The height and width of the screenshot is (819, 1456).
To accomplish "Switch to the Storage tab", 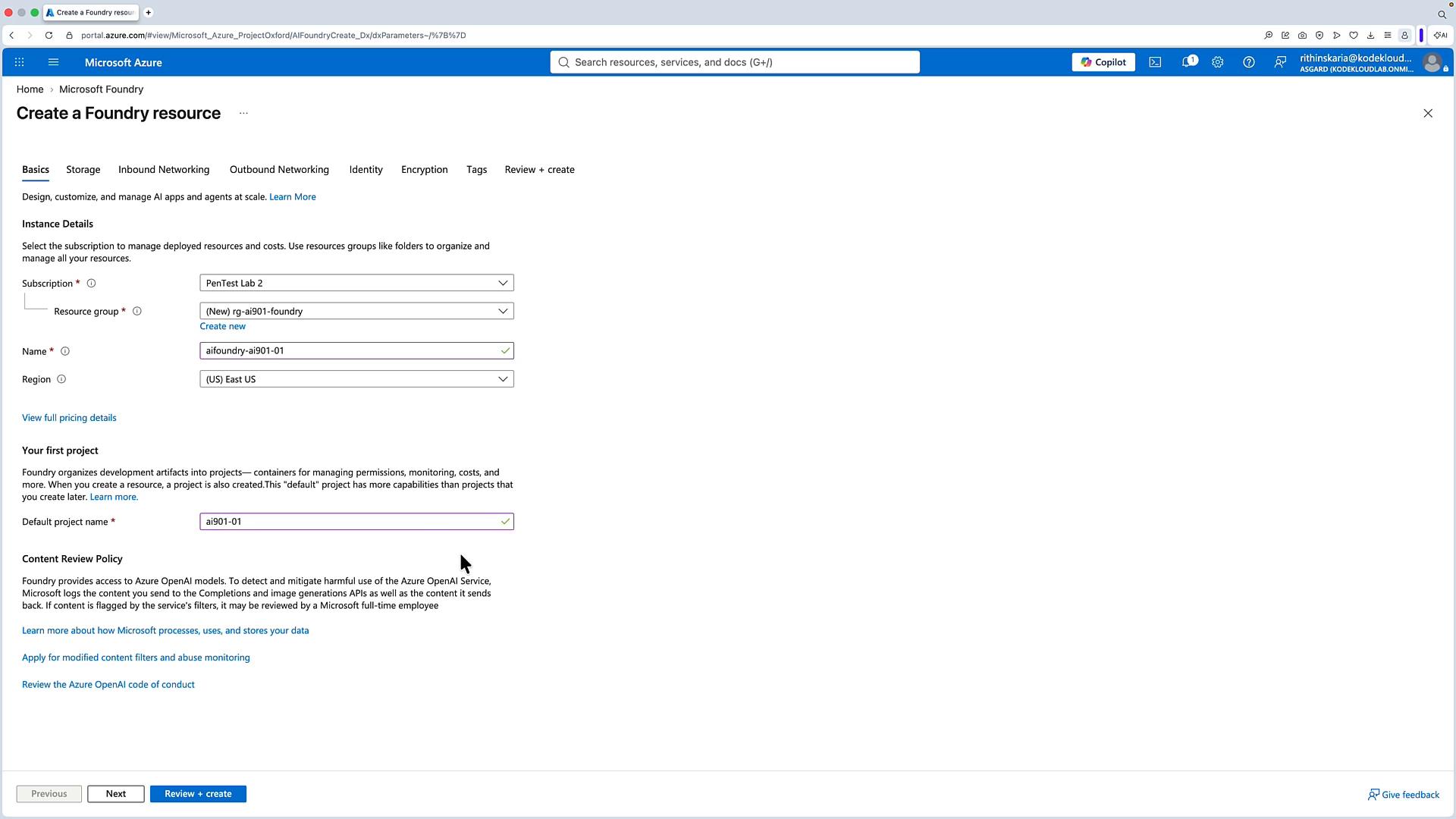I will 83,170.
